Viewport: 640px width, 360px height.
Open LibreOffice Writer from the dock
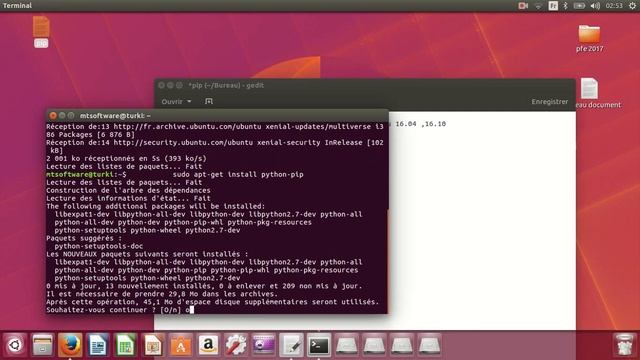pos(98,345)
